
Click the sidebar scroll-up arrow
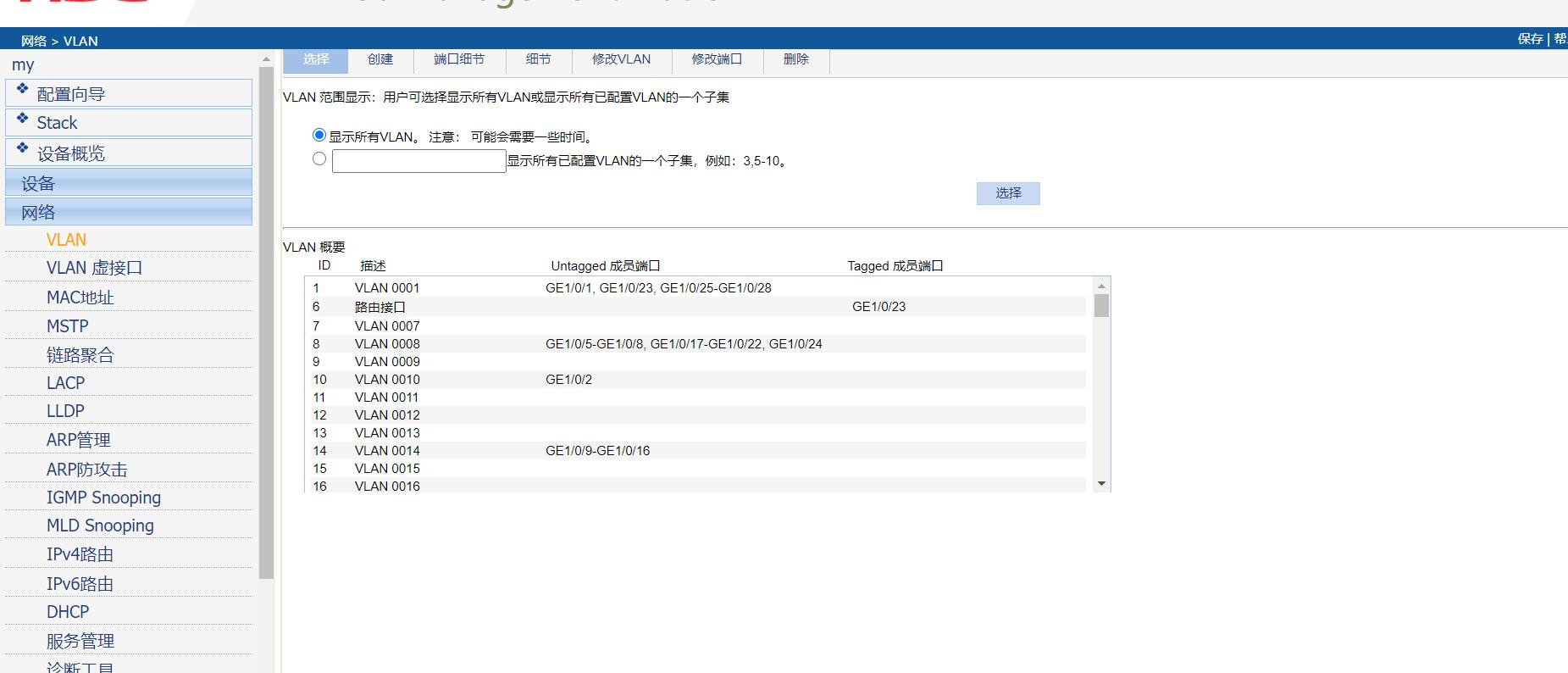click(x=266, y=59)
